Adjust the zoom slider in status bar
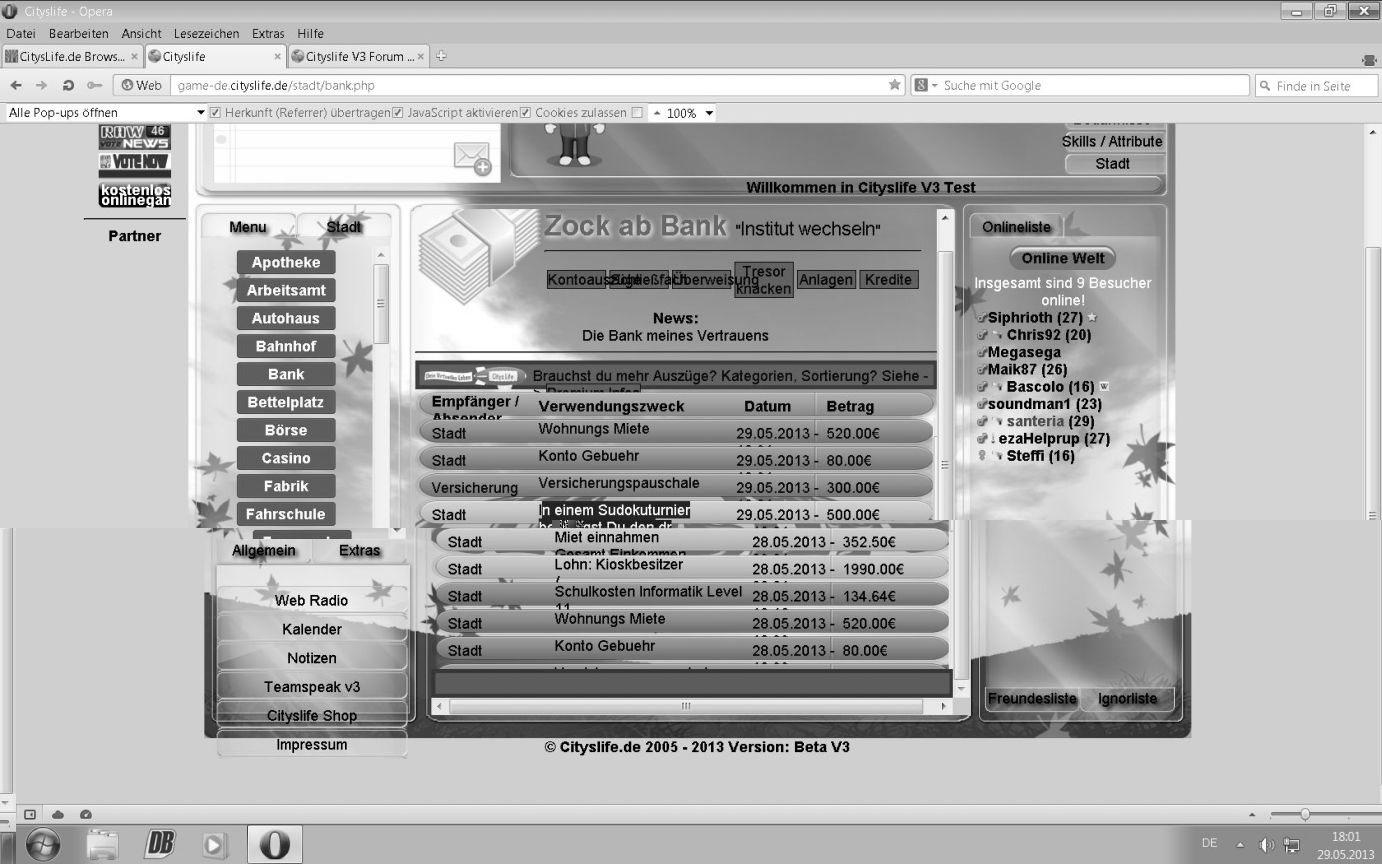 (x=1304, y=815)
